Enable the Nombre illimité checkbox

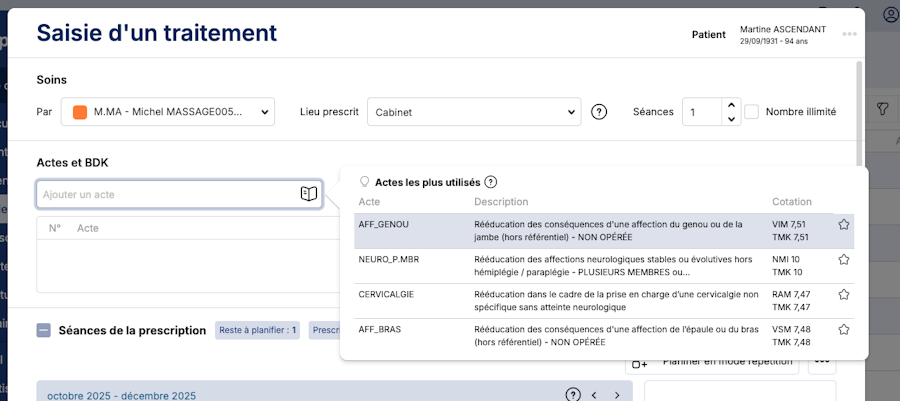752,112
